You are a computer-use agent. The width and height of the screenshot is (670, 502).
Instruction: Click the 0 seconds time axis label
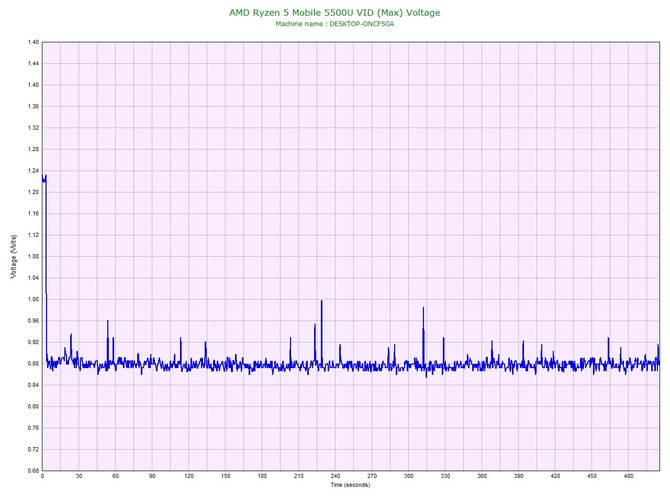[42, 476]
